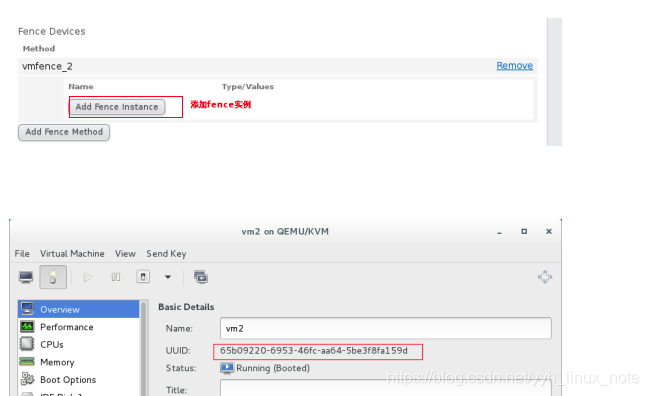Image resolution: width=649 pixels, height=396 pixels.
Task: Click the Add Fence Instance button
Action: point(117,107)
